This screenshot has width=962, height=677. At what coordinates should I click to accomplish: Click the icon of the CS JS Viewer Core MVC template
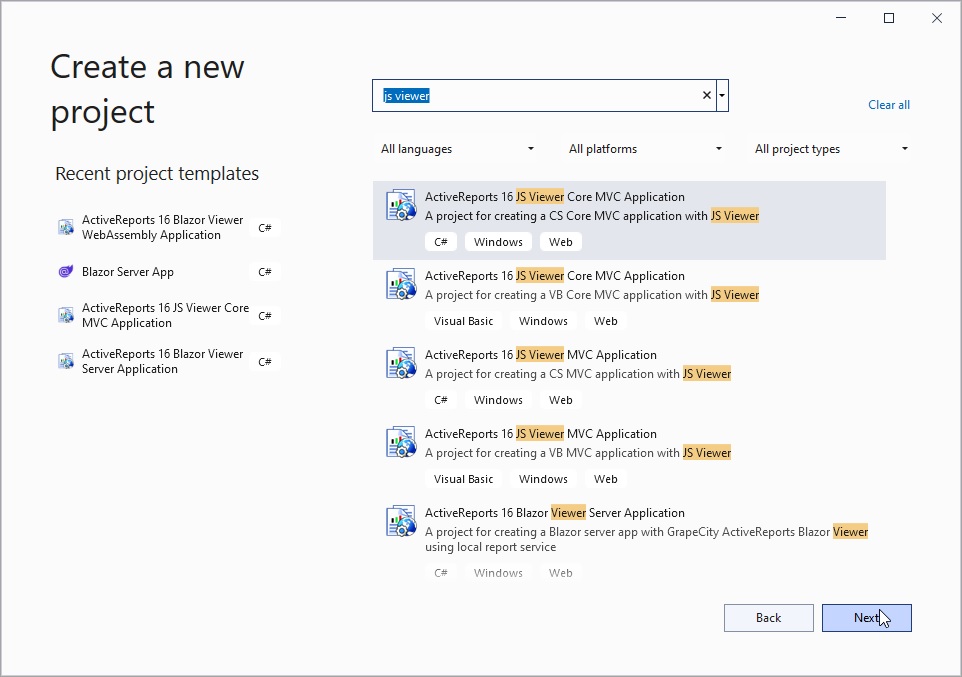pyautogui.click(x=401, y=205)
